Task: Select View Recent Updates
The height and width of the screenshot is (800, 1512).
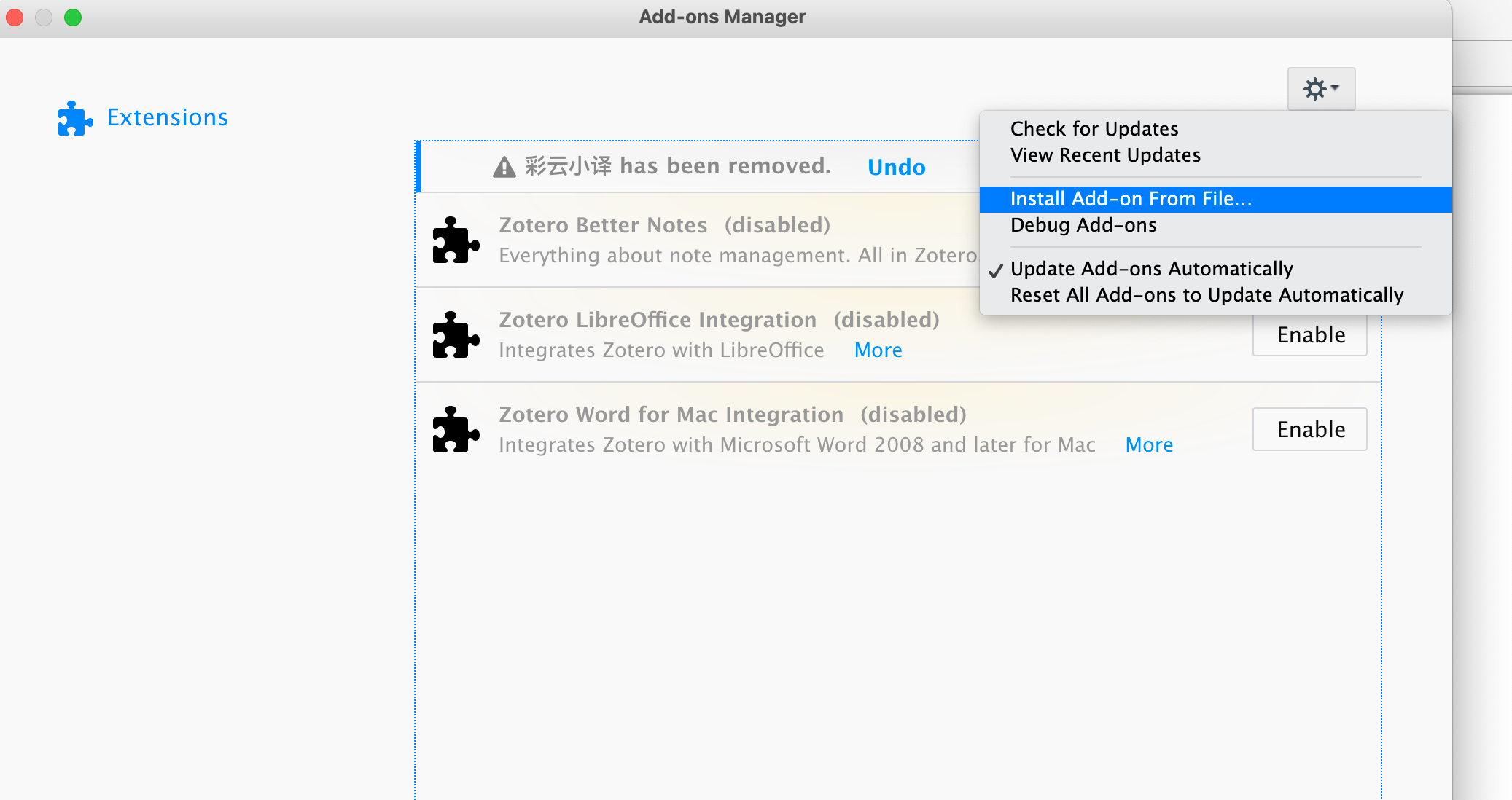Action: (x=1105, y=155)
